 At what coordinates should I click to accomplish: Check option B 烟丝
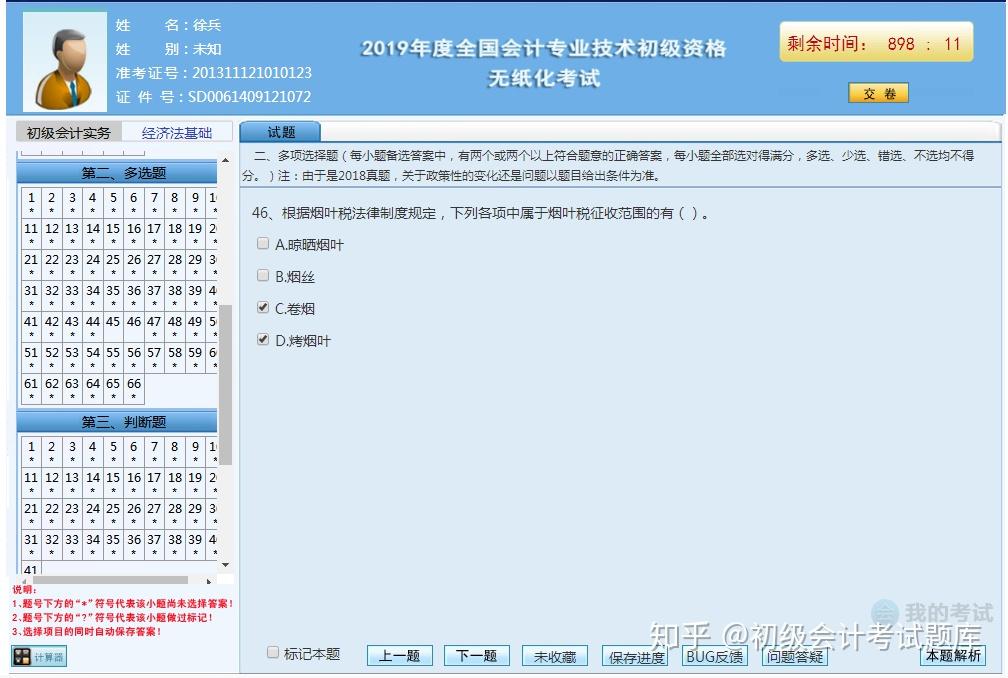[x=262, y=276]
